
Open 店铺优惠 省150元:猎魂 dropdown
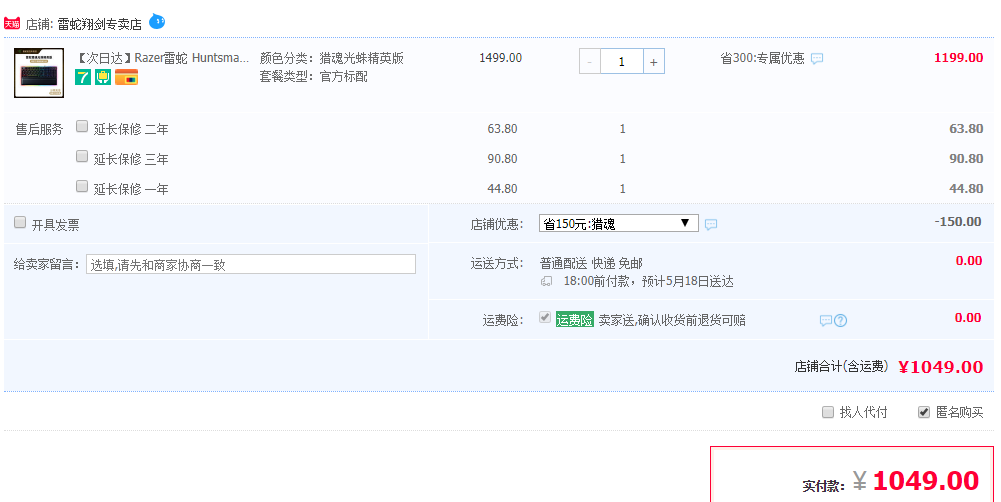pos(619,223)
